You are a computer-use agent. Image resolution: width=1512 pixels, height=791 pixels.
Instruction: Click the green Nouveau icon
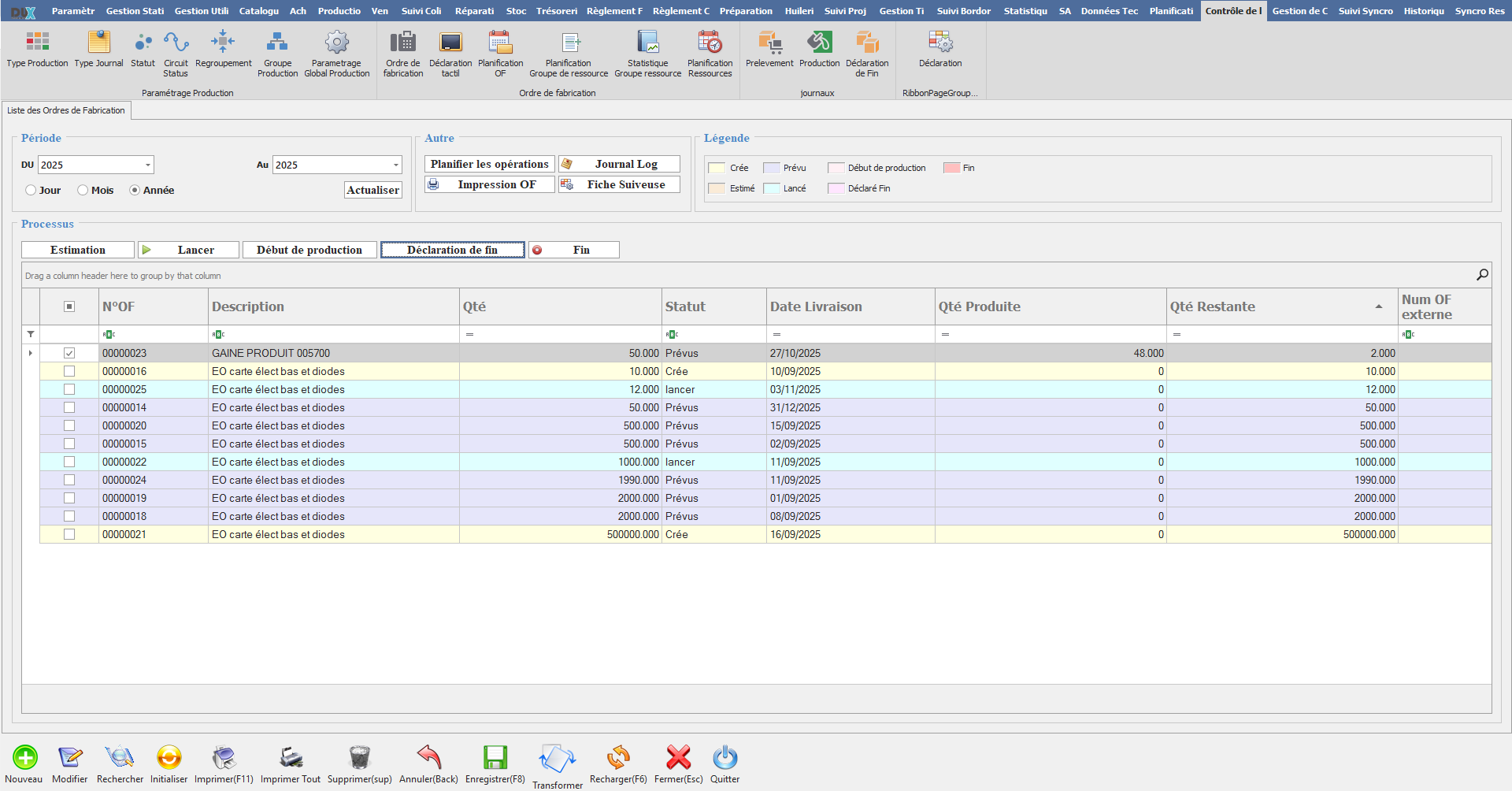[x=24, y=758]
